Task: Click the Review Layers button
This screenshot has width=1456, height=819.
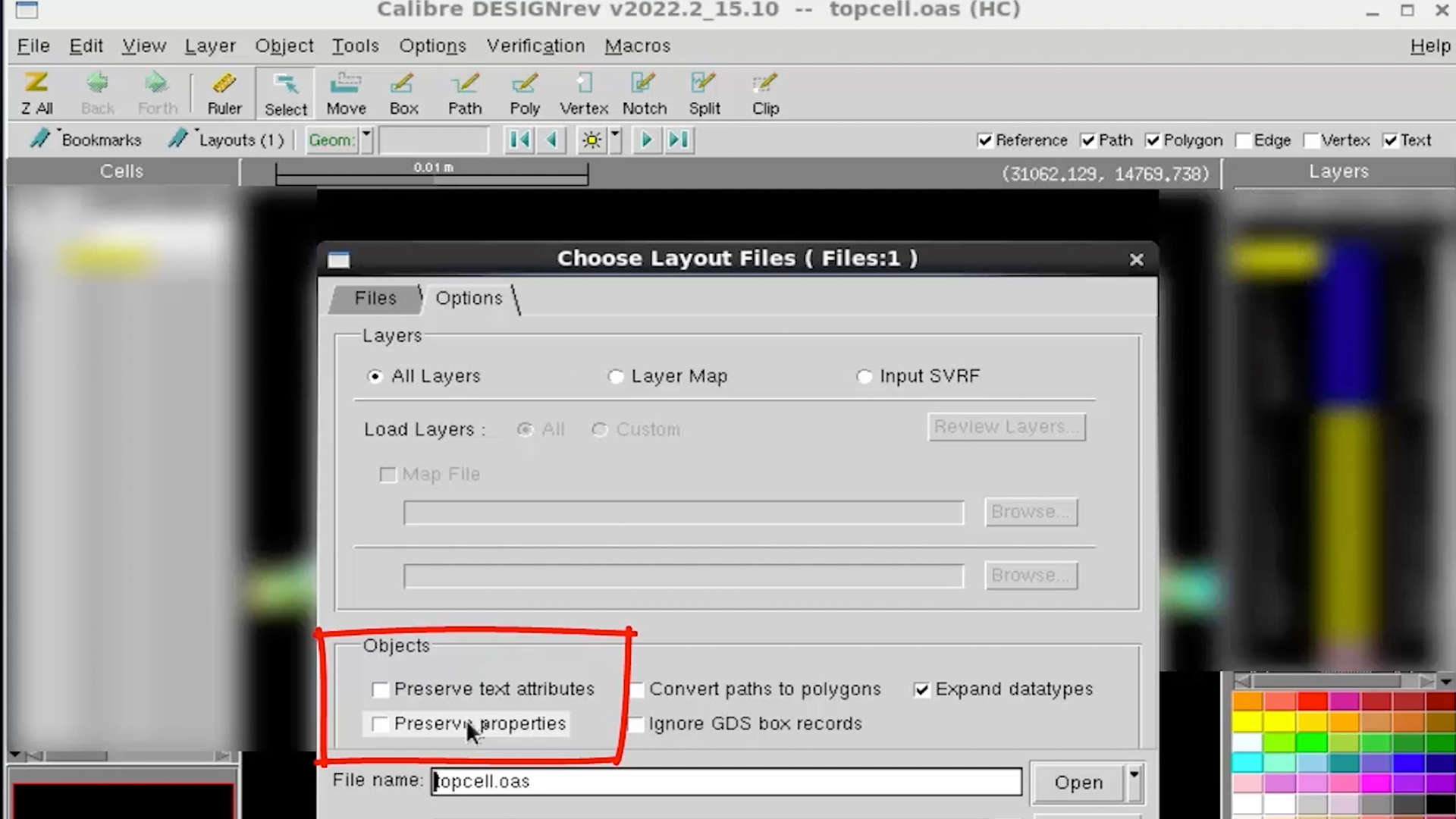Action: (1005, 426)
